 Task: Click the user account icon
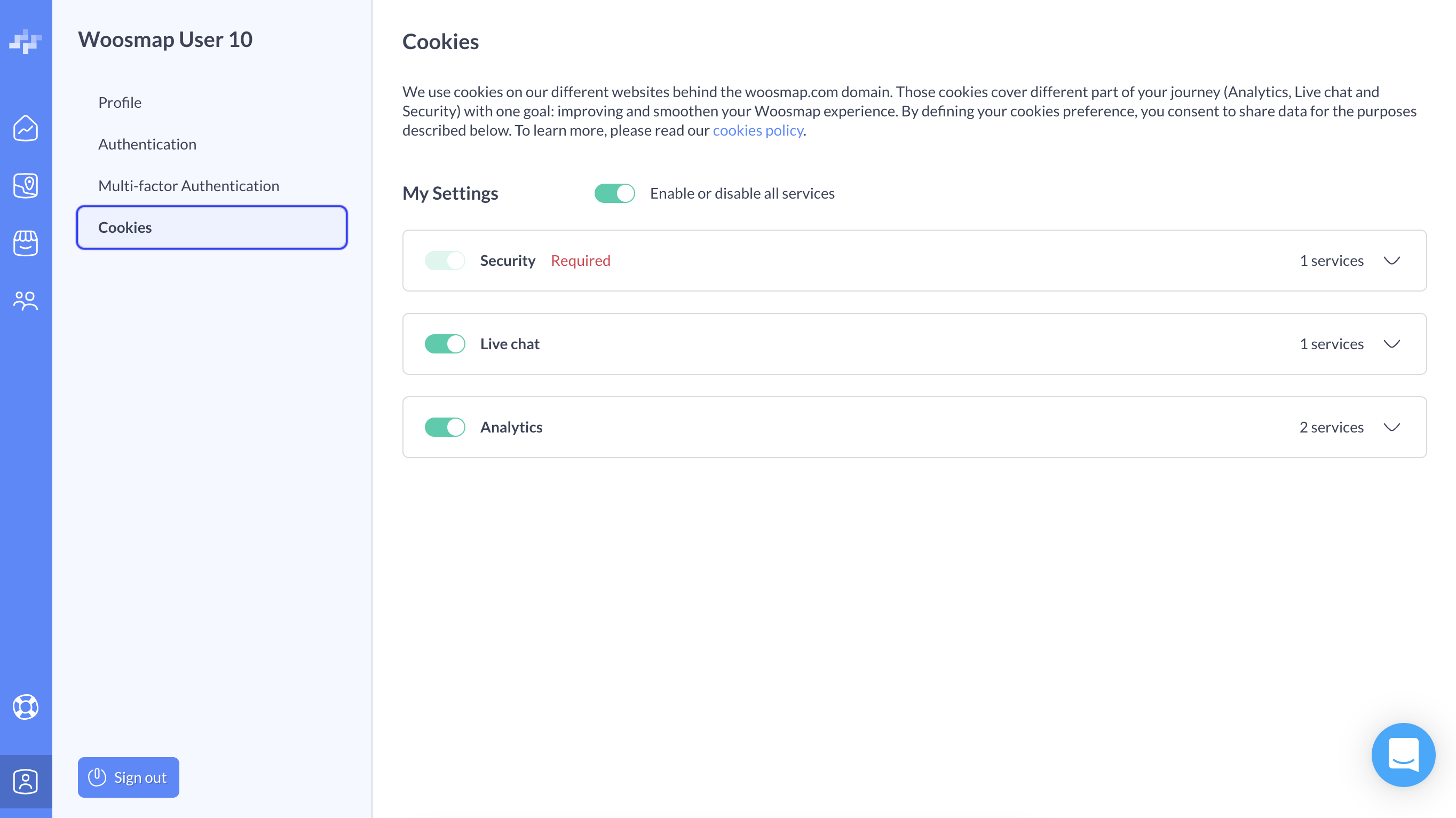tap(26, 782)
